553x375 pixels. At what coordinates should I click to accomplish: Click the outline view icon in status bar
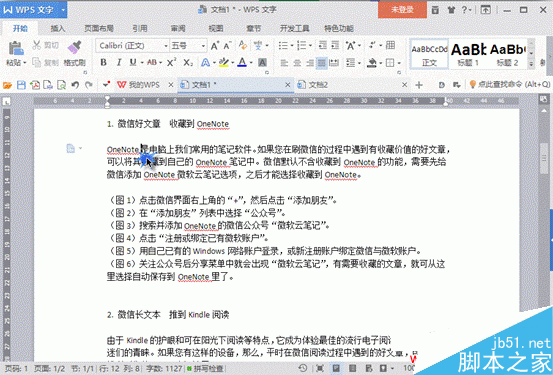(x=352, y=368)
